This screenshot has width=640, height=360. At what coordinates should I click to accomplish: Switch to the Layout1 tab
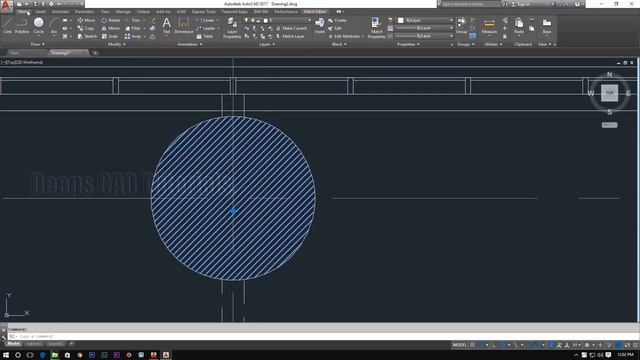[x=34, y=344]
